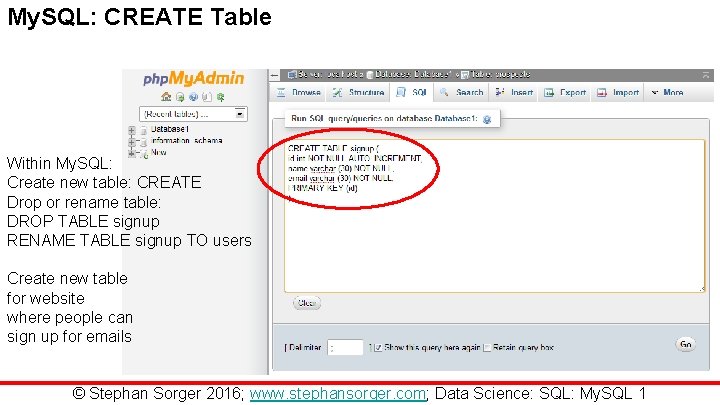720x405 pixels.
Task: Reload navigation panel with green icon
Action: click(x=221, y=97)
